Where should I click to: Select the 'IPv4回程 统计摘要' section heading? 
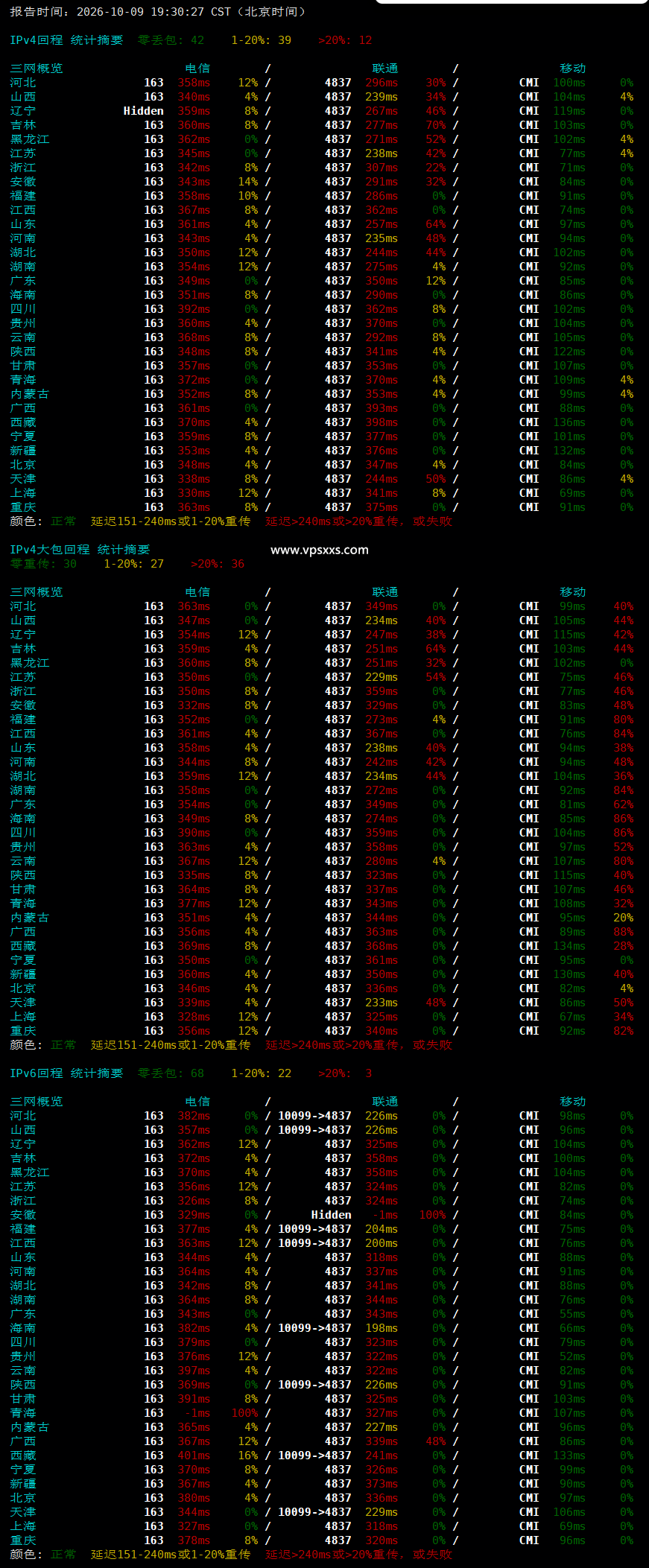[x=66, y=40]
